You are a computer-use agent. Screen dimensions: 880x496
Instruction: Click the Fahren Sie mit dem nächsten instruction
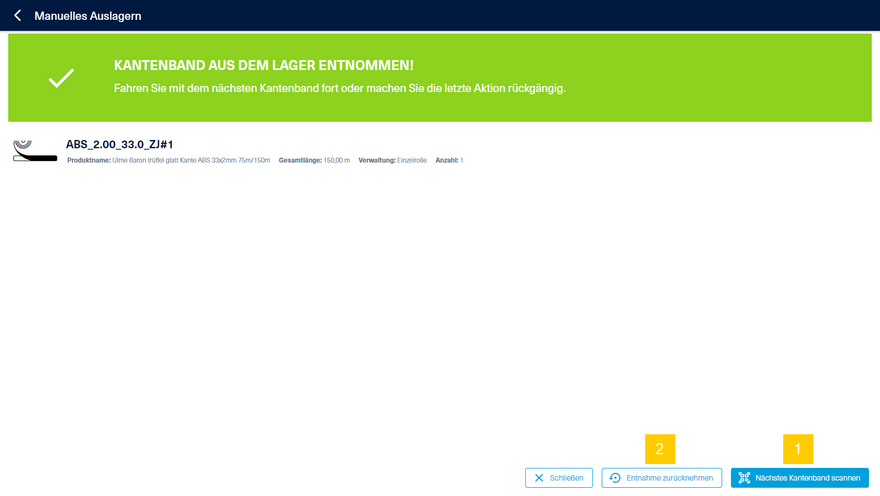click(340, 88)
